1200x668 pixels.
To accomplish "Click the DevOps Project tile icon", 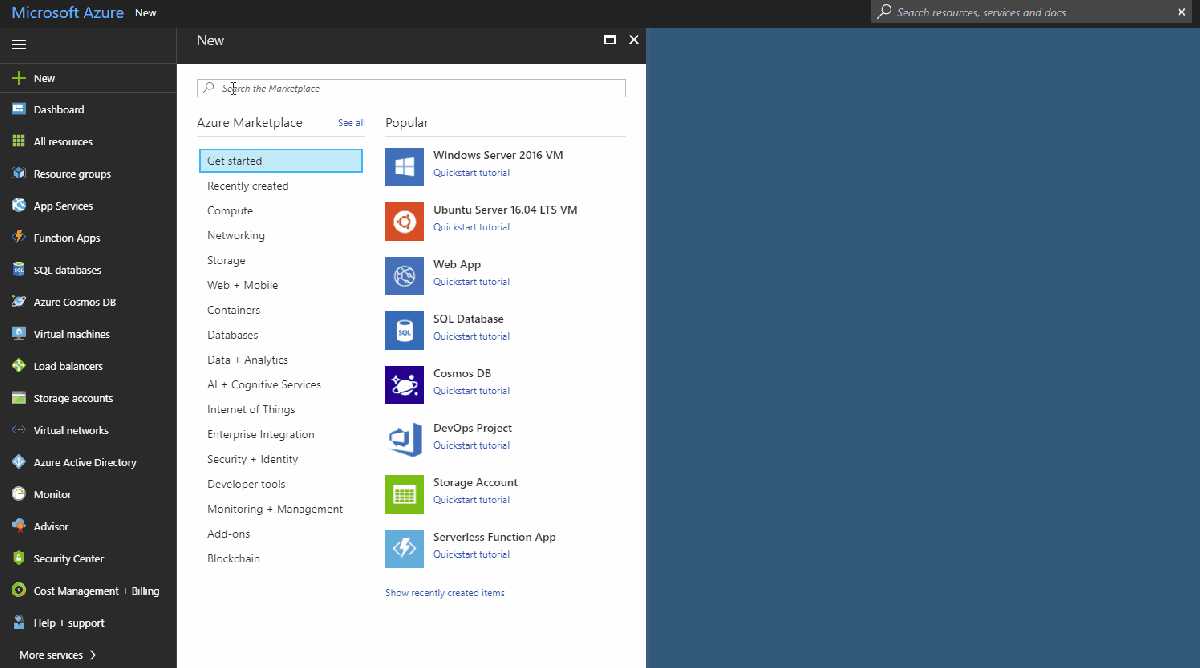I will tap(404, 439).
